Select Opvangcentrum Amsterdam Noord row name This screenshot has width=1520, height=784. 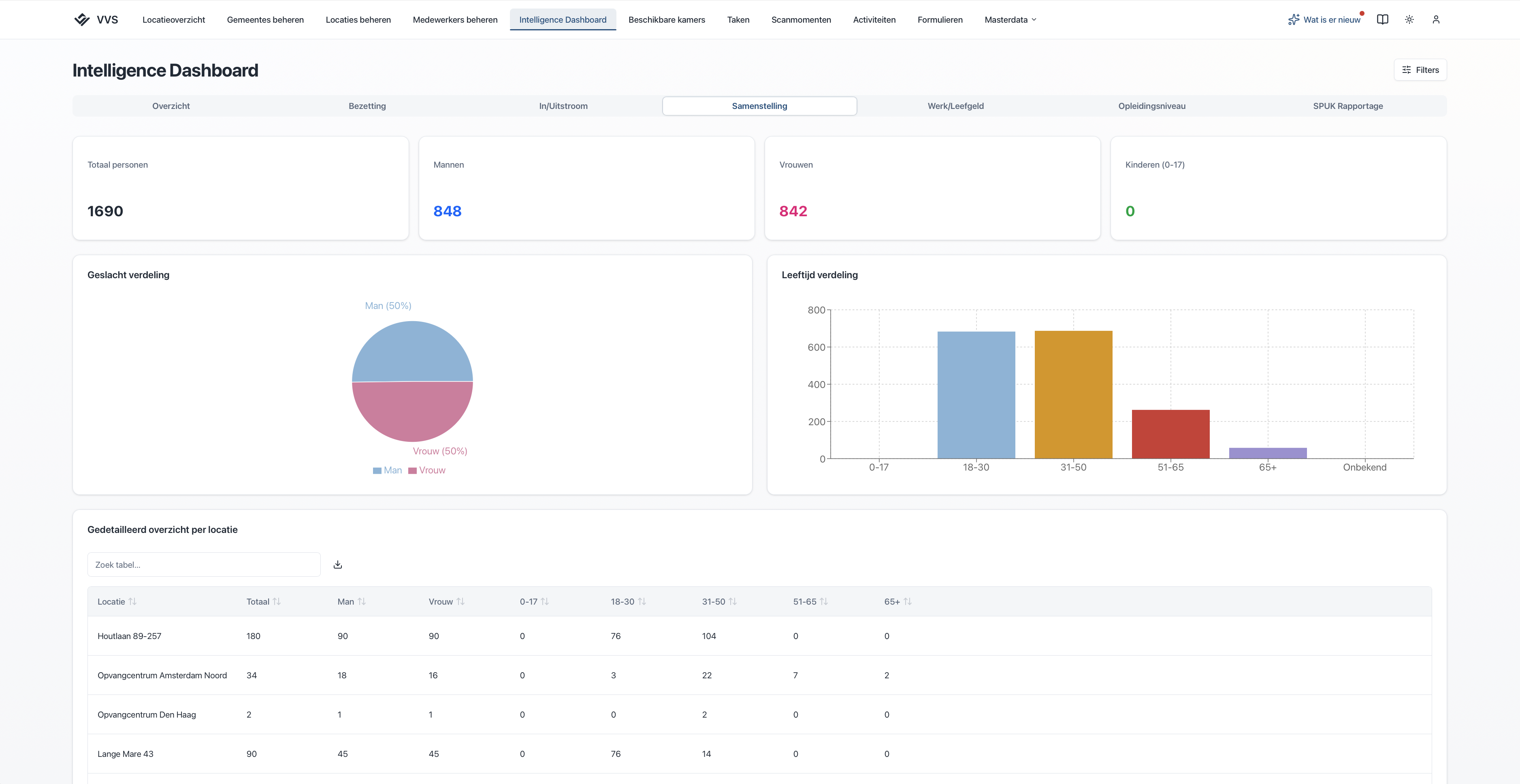[162, 675]
